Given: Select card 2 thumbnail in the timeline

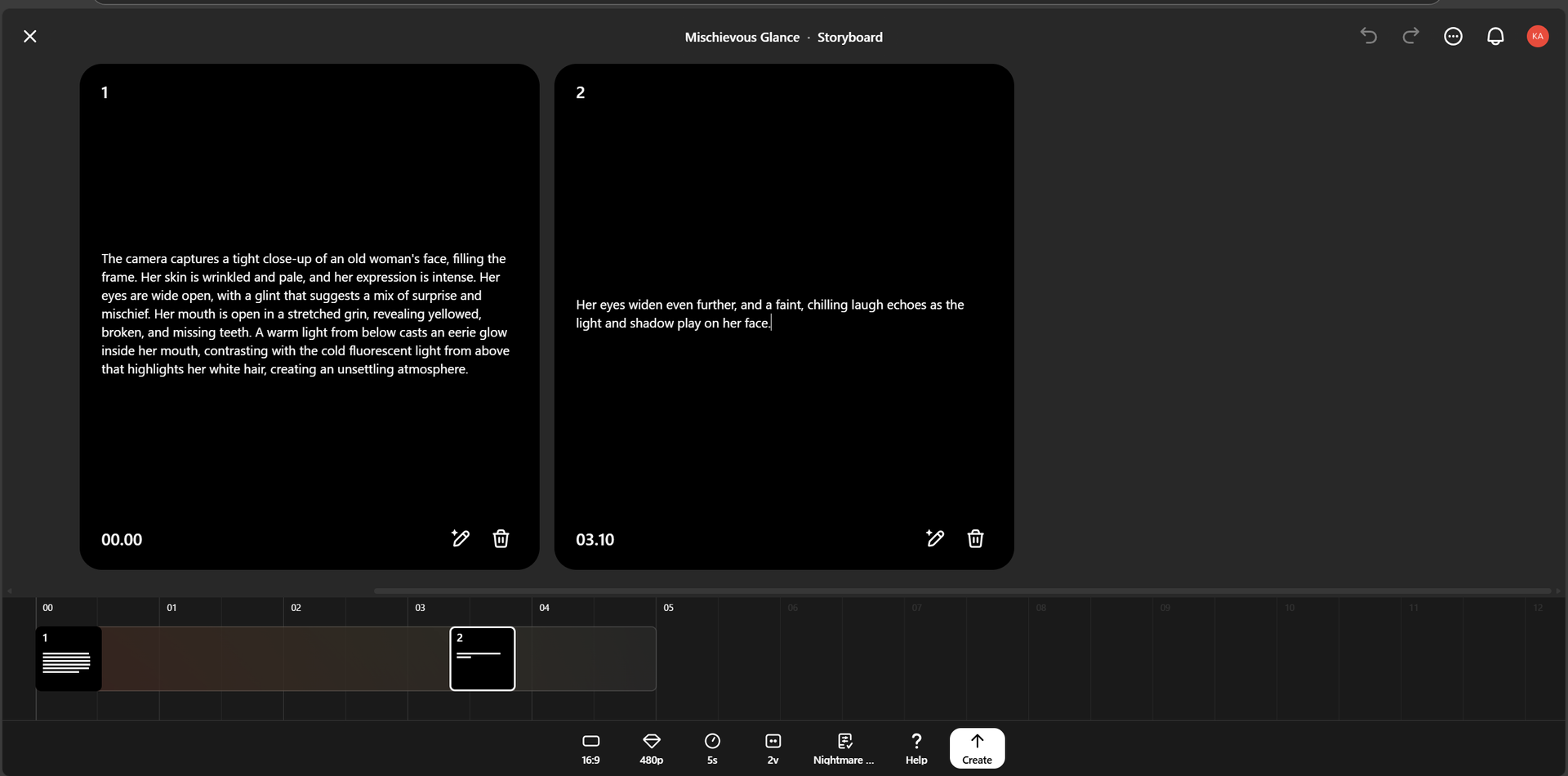Looking at the screenshot, I should [x=483, y=658].
